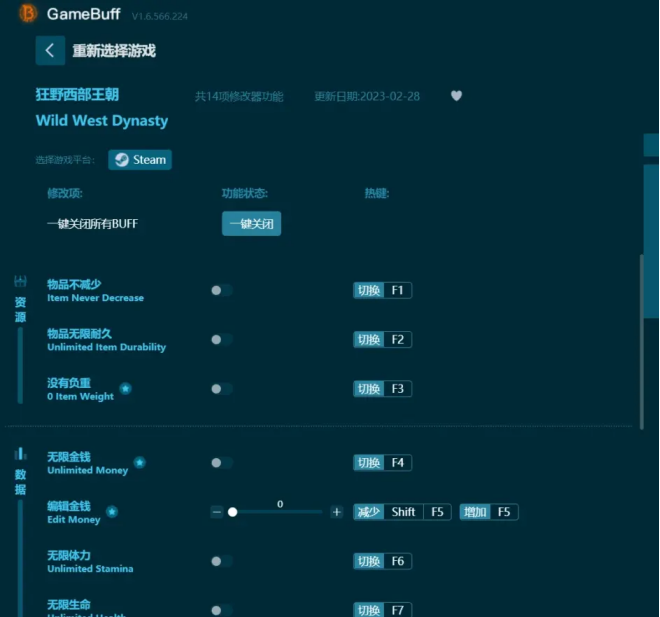Click the Edit Money slider handle
The height and width of the screenshot is (617, 660).
(232, 512)
